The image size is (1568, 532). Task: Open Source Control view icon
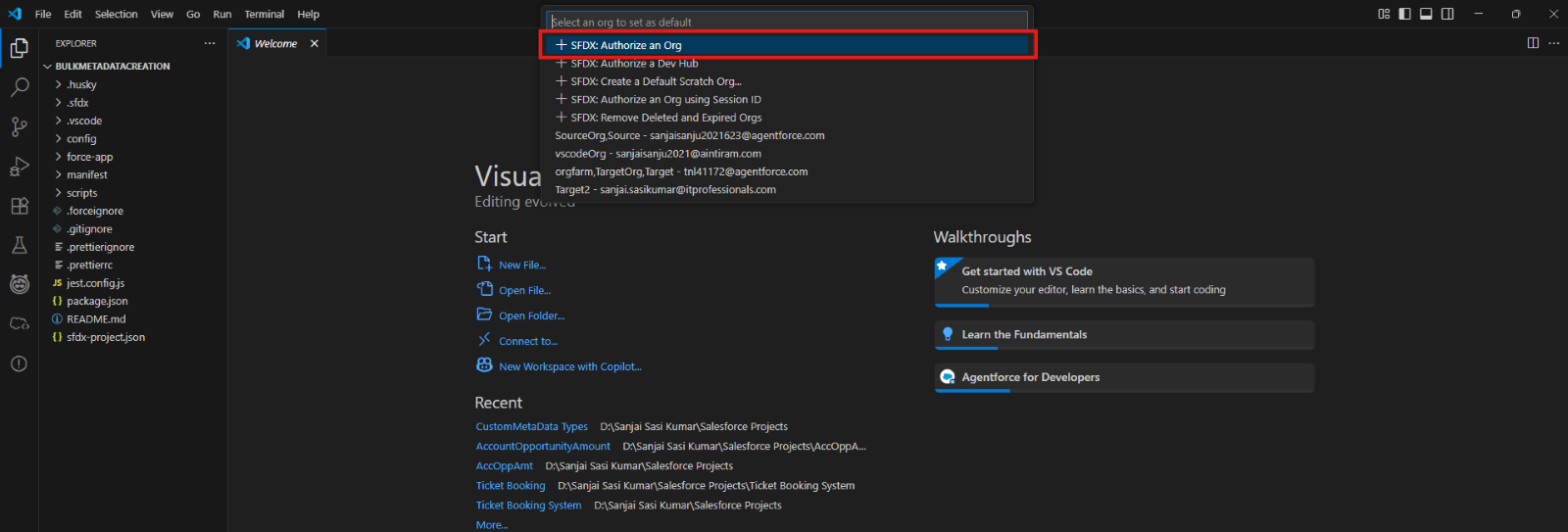[x=19, y=126]
